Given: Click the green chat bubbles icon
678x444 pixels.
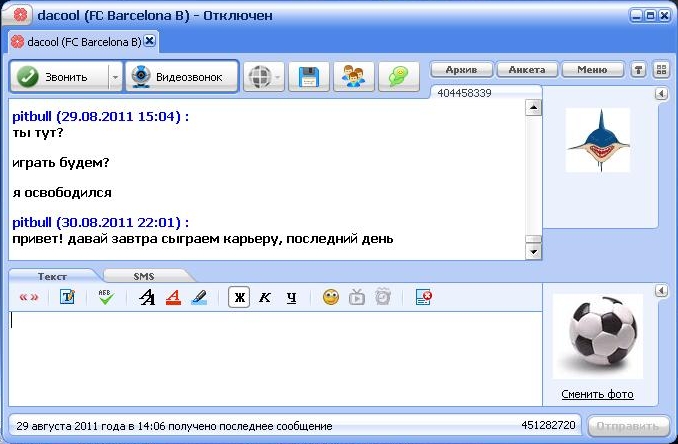Looking at the screenshot, I should (x=399, y=77).
